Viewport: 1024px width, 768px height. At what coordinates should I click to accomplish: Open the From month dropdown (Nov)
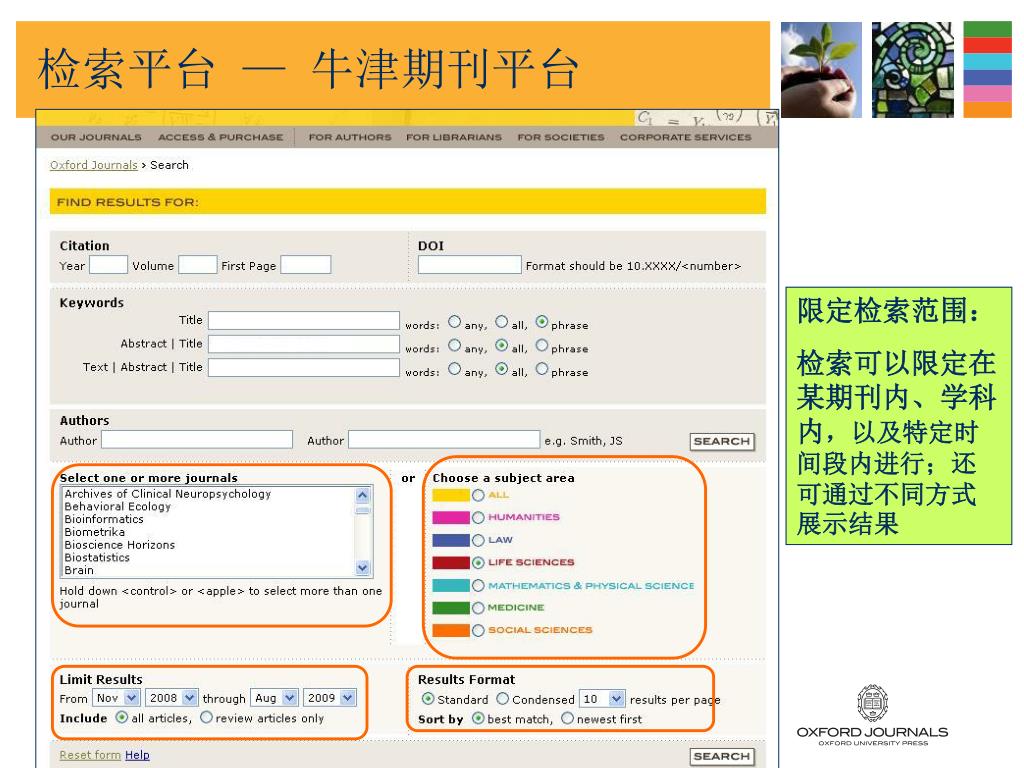point(116,698)
